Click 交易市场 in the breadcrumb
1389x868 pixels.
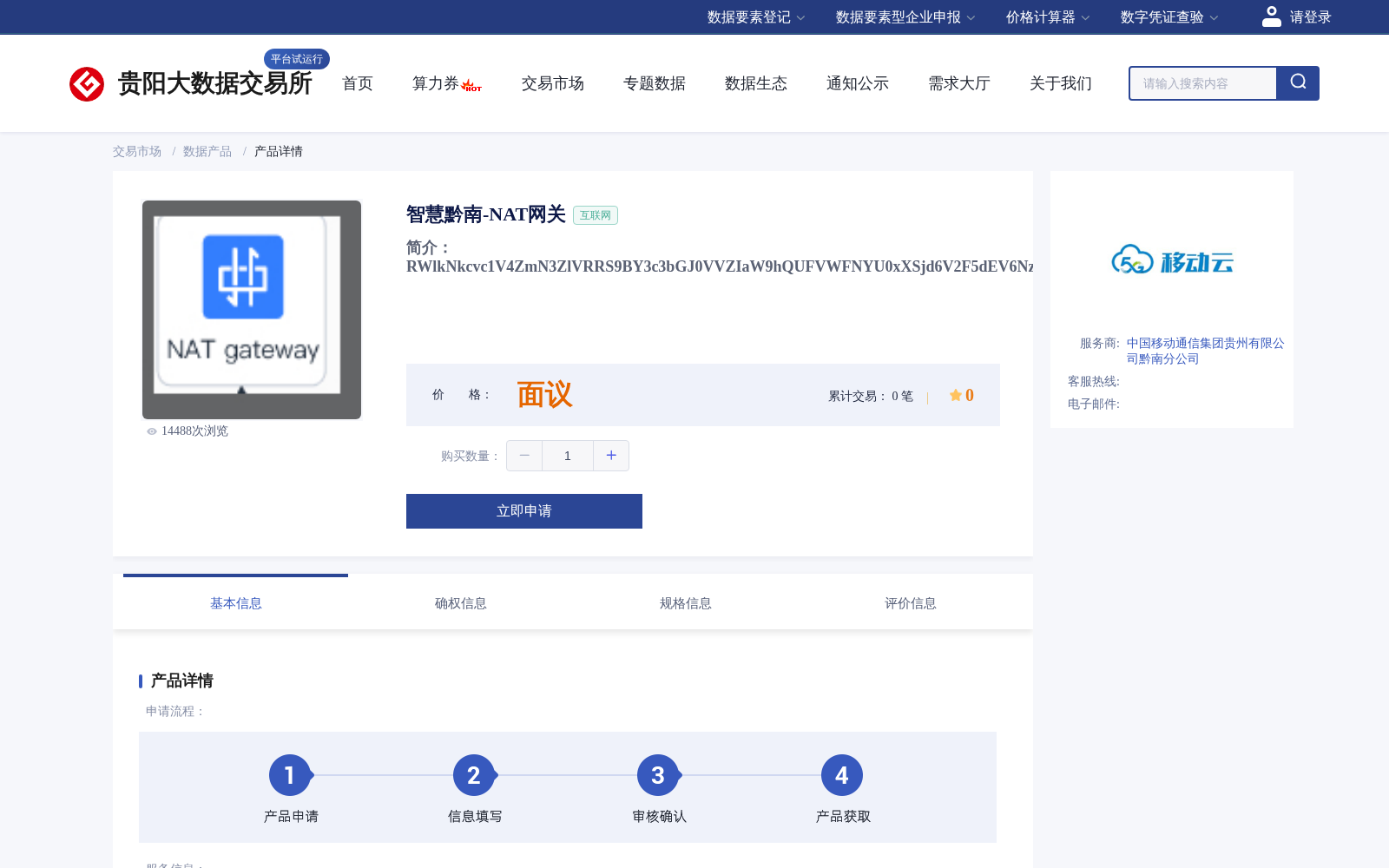(x=137, y=151)
